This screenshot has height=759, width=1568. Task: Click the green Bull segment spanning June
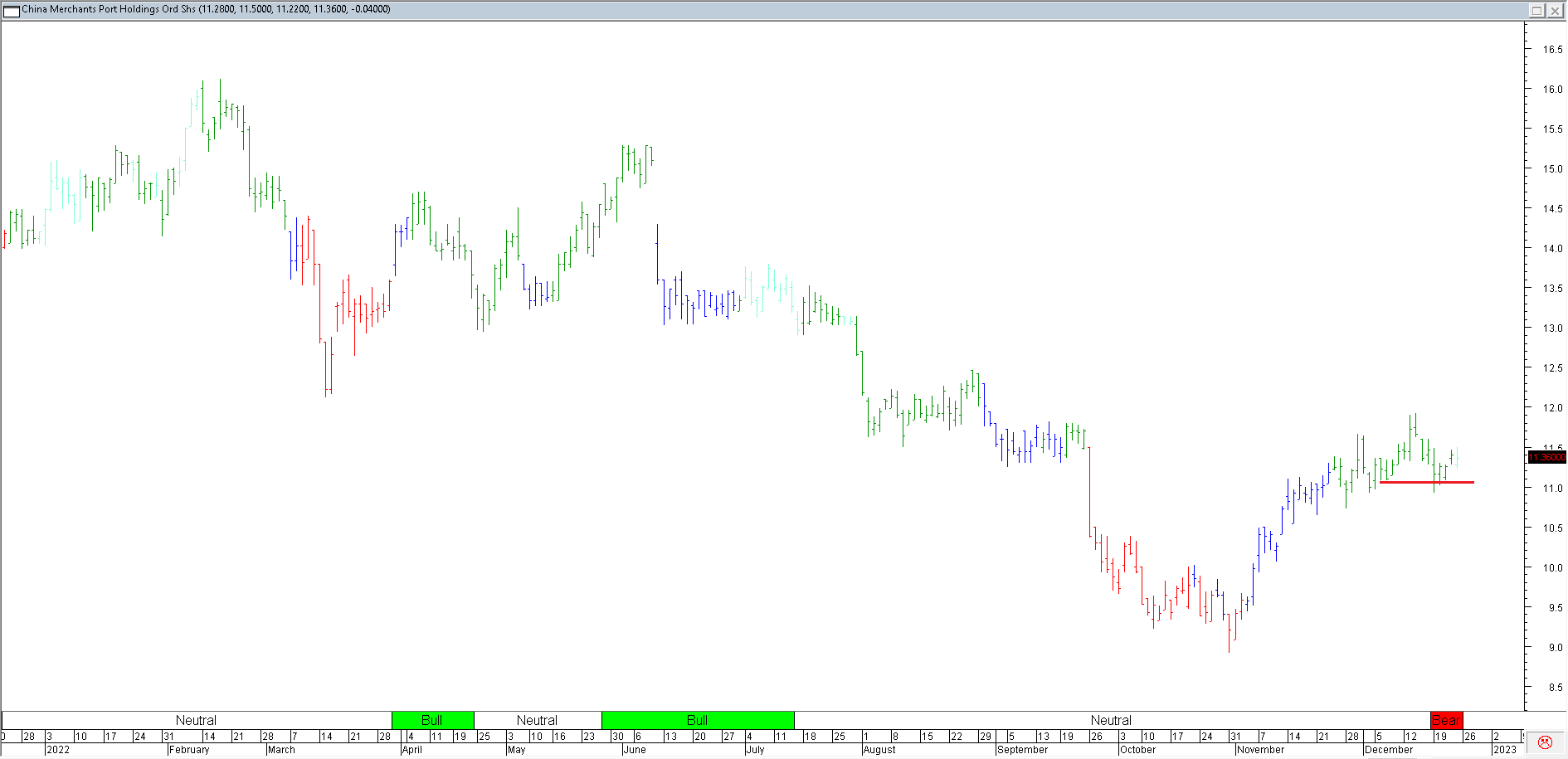(x=698, y=720)
